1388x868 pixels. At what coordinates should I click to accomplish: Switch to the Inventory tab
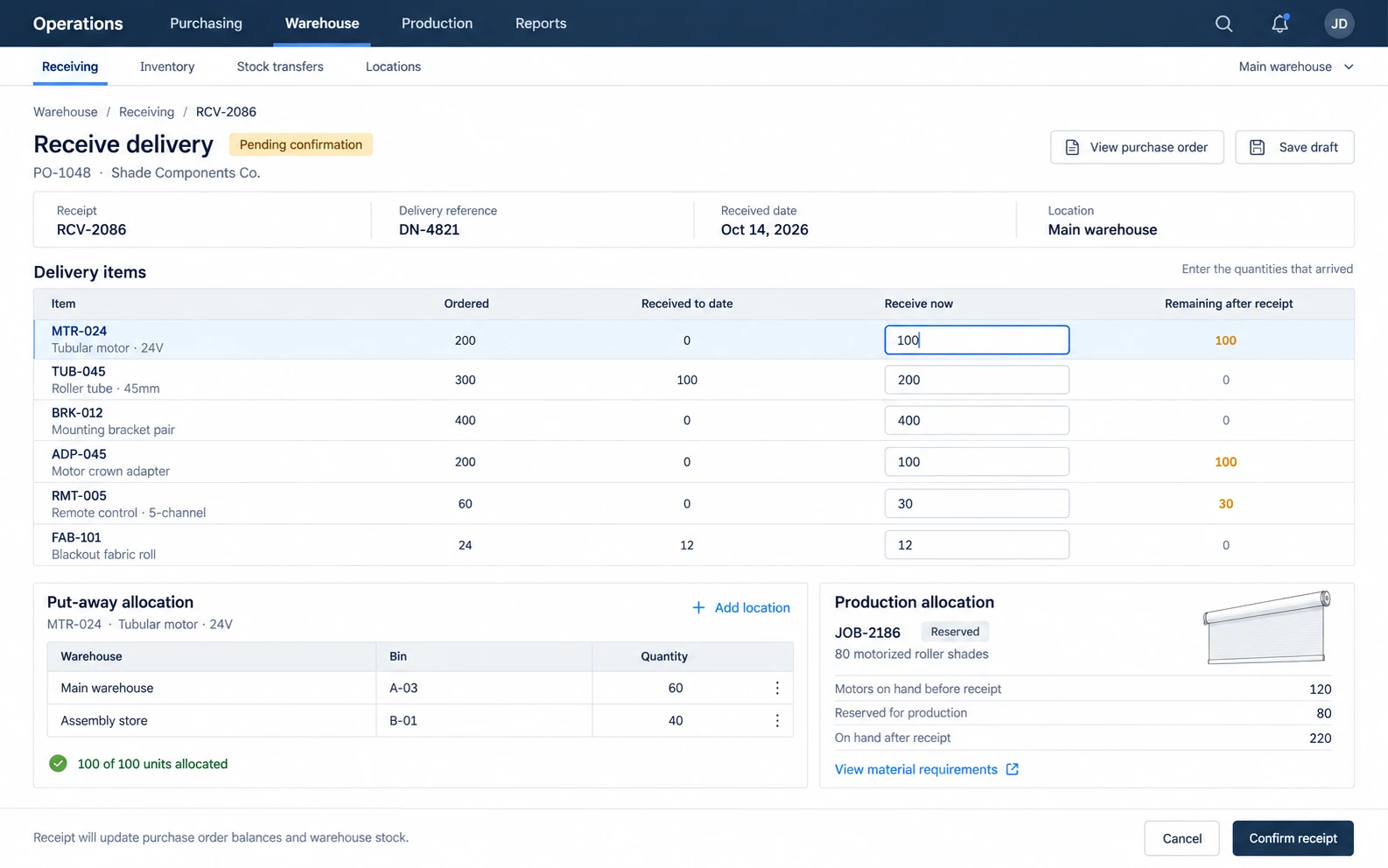[x=167, y=66]
